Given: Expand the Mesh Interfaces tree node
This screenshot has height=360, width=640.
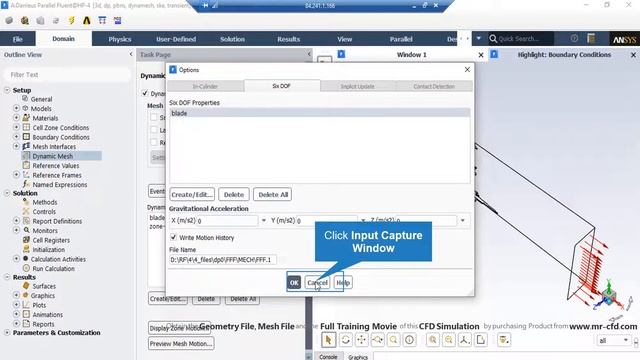Looking at the screenshot, I should 16,146.
